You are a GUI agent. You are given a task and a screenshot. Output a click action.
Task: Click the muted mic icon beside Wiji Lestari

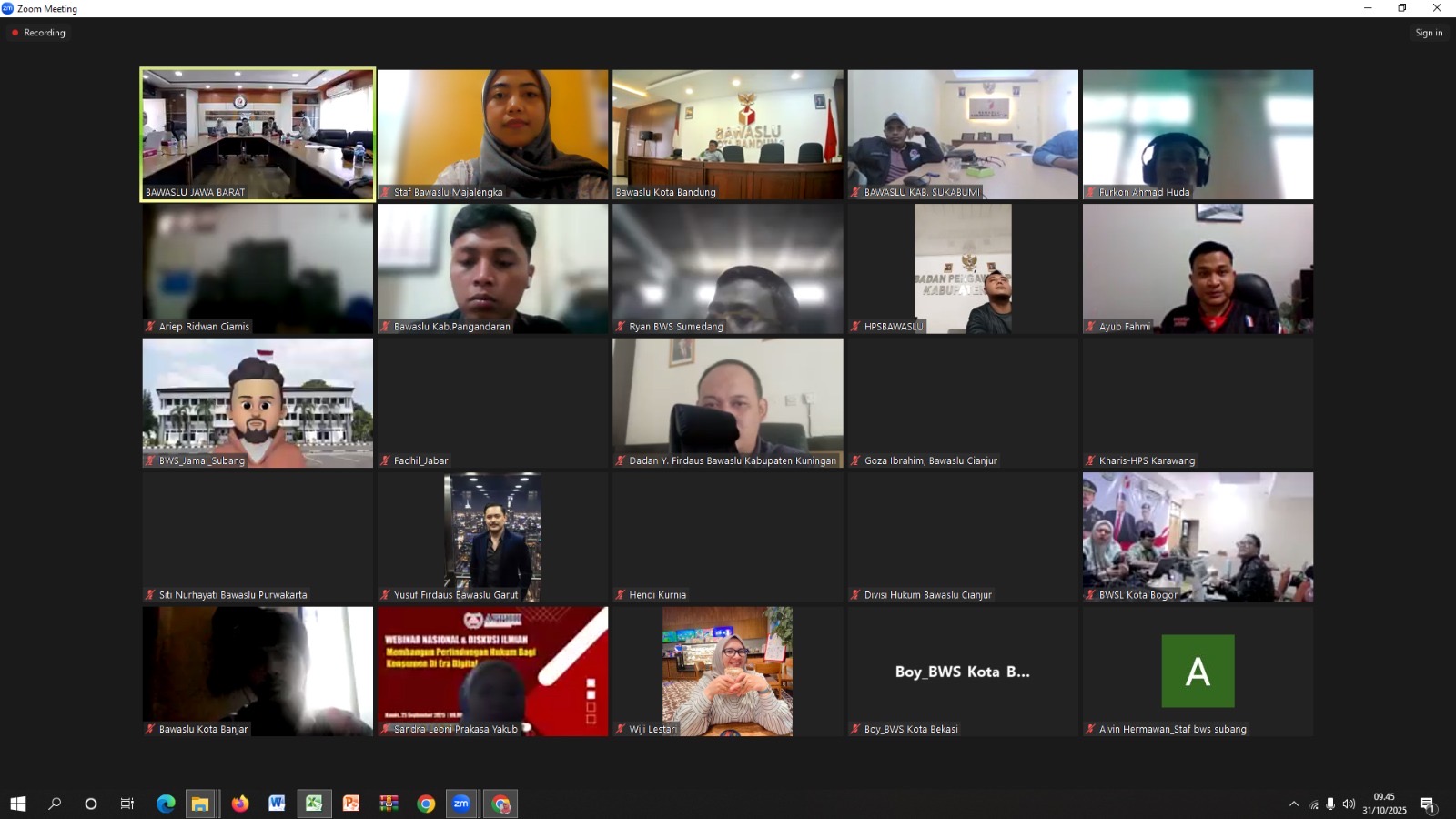tap(621, 729)
